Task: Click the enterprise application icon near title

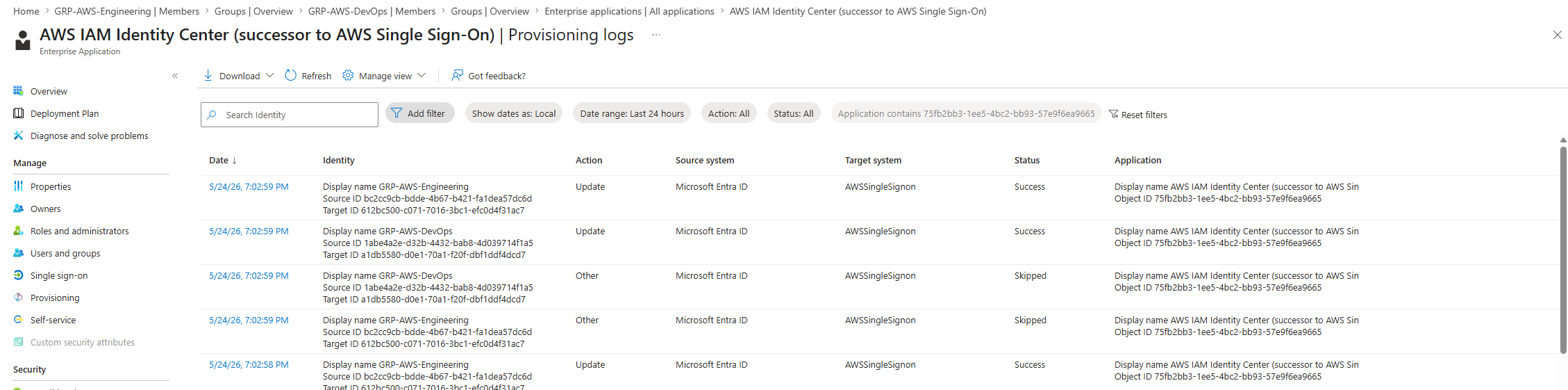Action: pyautogui.click(x=23, y=40)
